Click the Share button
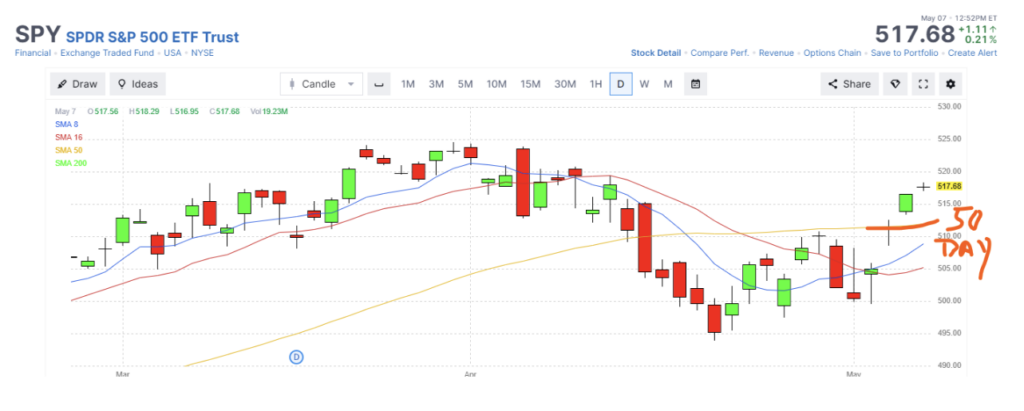 (850, 84)
